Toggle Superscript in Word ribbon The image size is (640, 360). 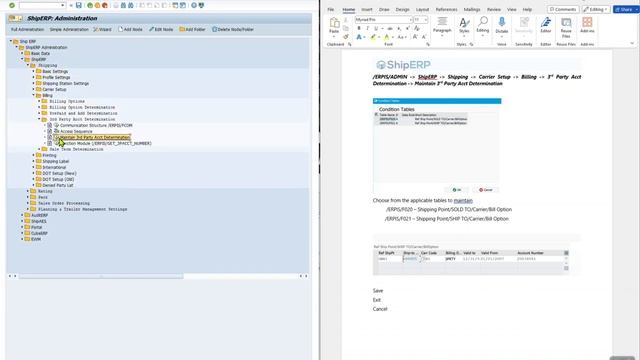[407, 28]
